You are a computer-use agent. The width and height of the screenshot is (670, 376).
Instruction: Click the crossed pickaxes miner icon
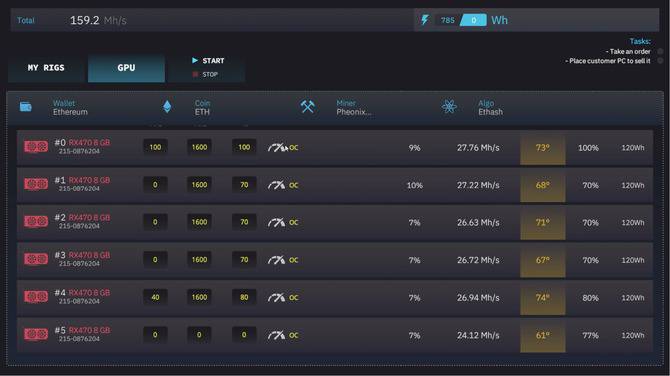[x=307, y=106]
